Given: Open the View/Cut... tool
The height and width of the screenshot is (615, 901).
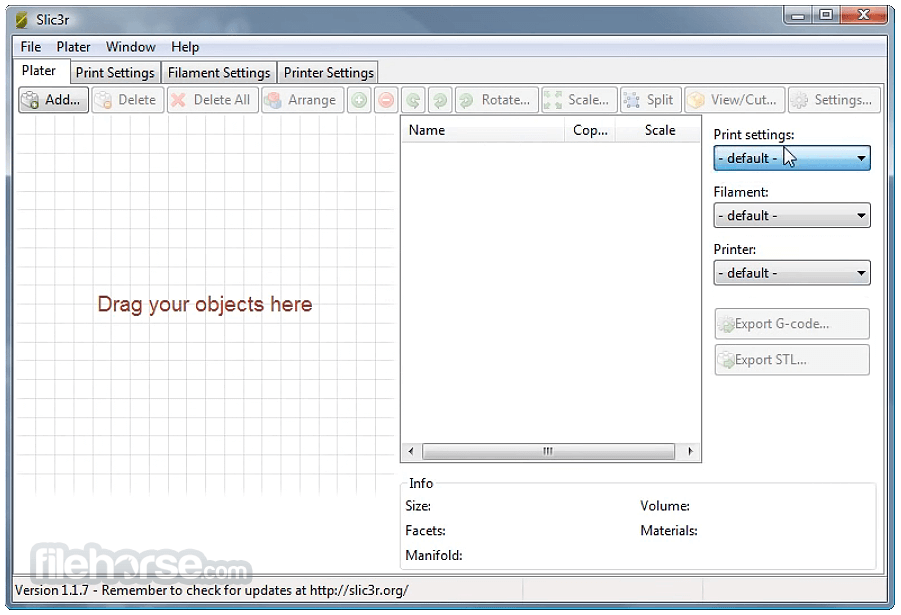Looking at the screenshot, I should 734,100.
